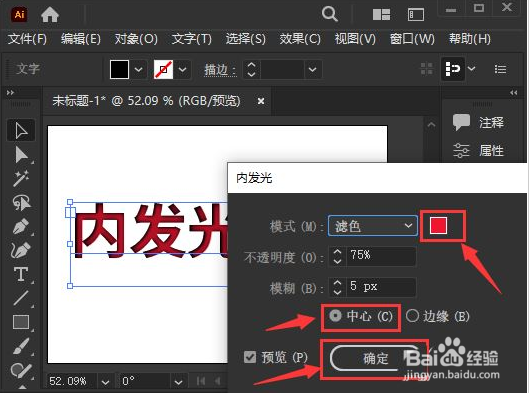Collapse the right panel double arrows
Screen dimensions: 529x393
pos(513,92)
